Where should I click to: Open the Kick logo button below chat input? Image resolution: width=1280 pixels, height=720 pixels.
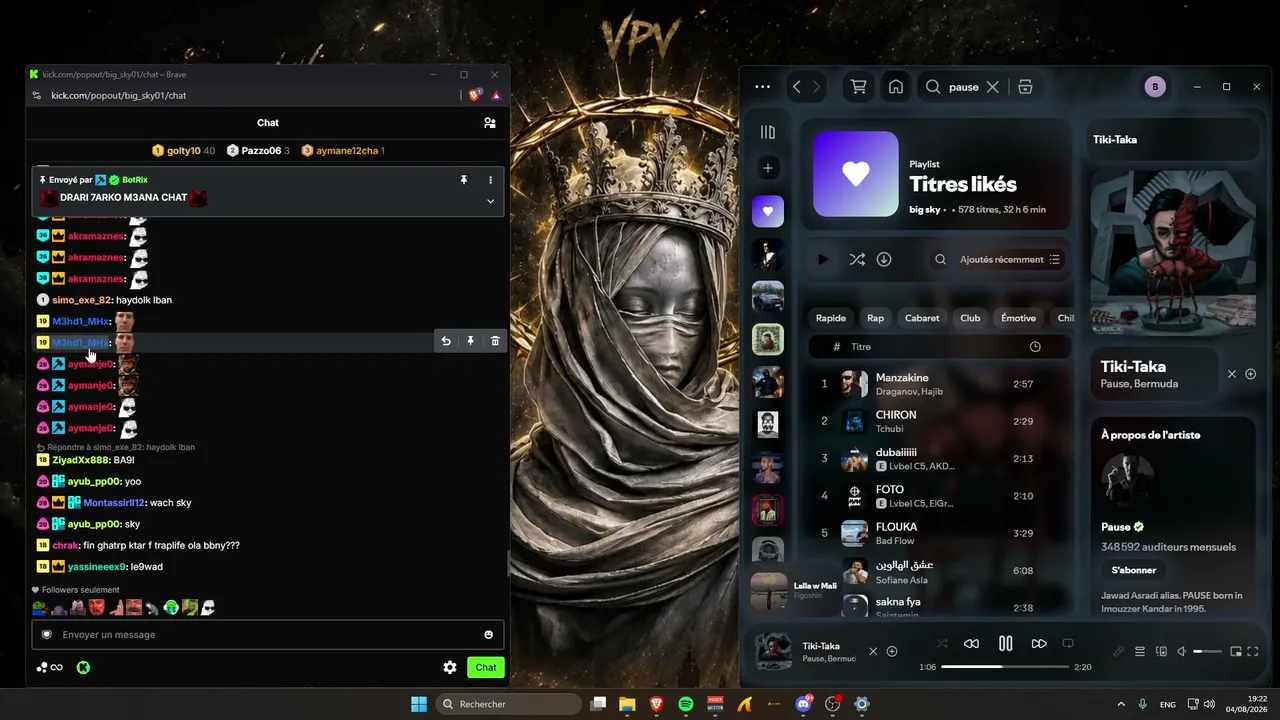point(83,667)
